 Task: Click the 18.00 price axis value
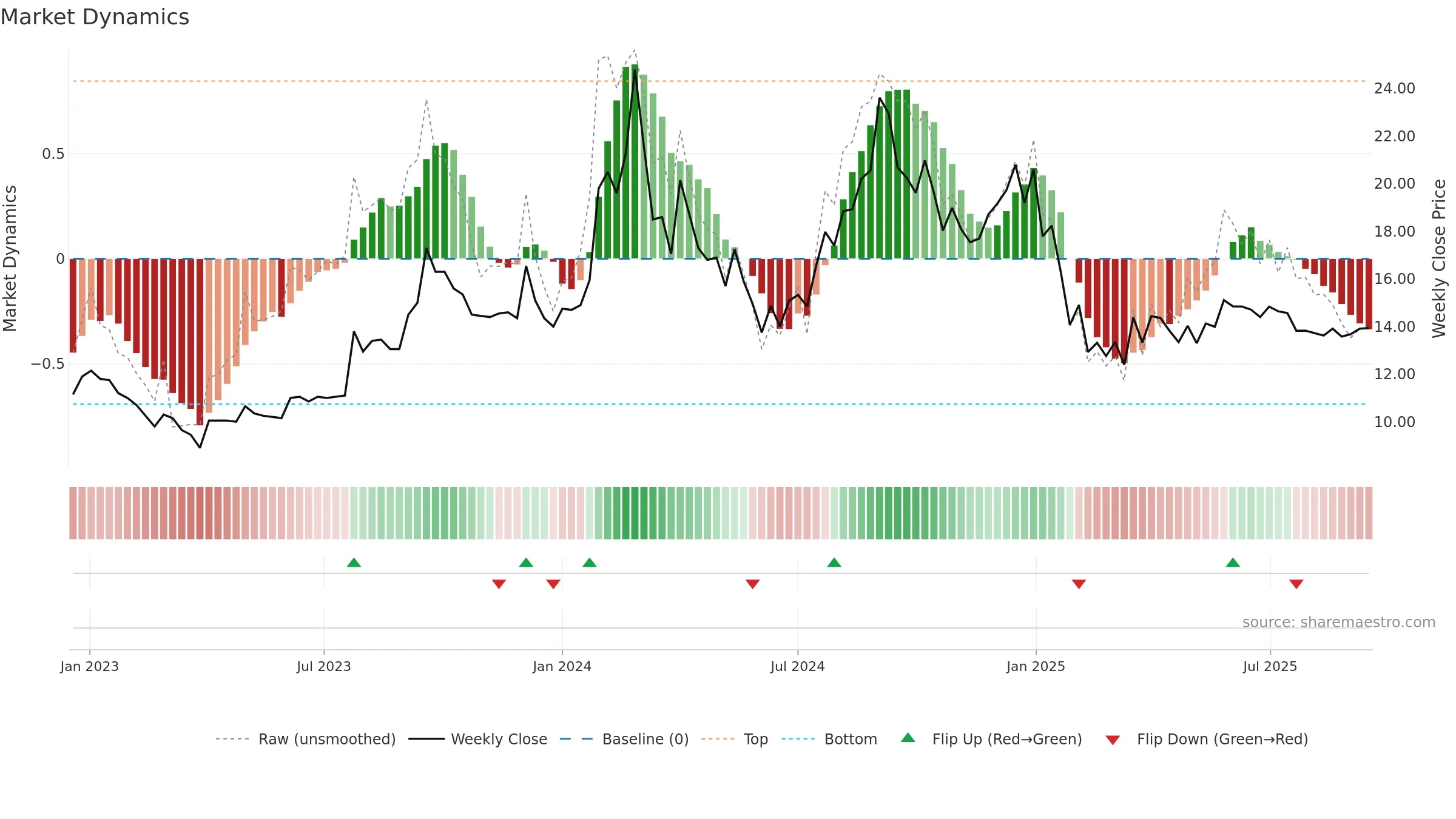[1395, 232]
